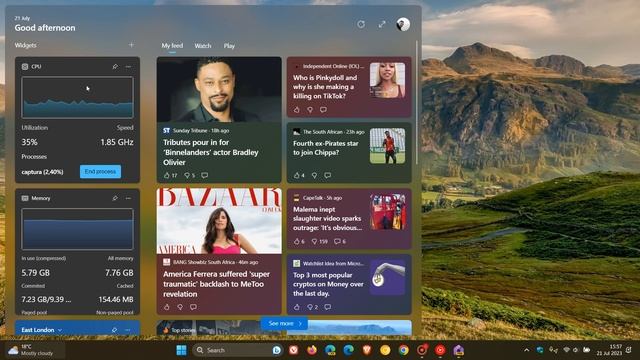This screenshot has height=360, width=640.
Task: Comment on the Top 3 cryptos card
Action: click(327, 307)
